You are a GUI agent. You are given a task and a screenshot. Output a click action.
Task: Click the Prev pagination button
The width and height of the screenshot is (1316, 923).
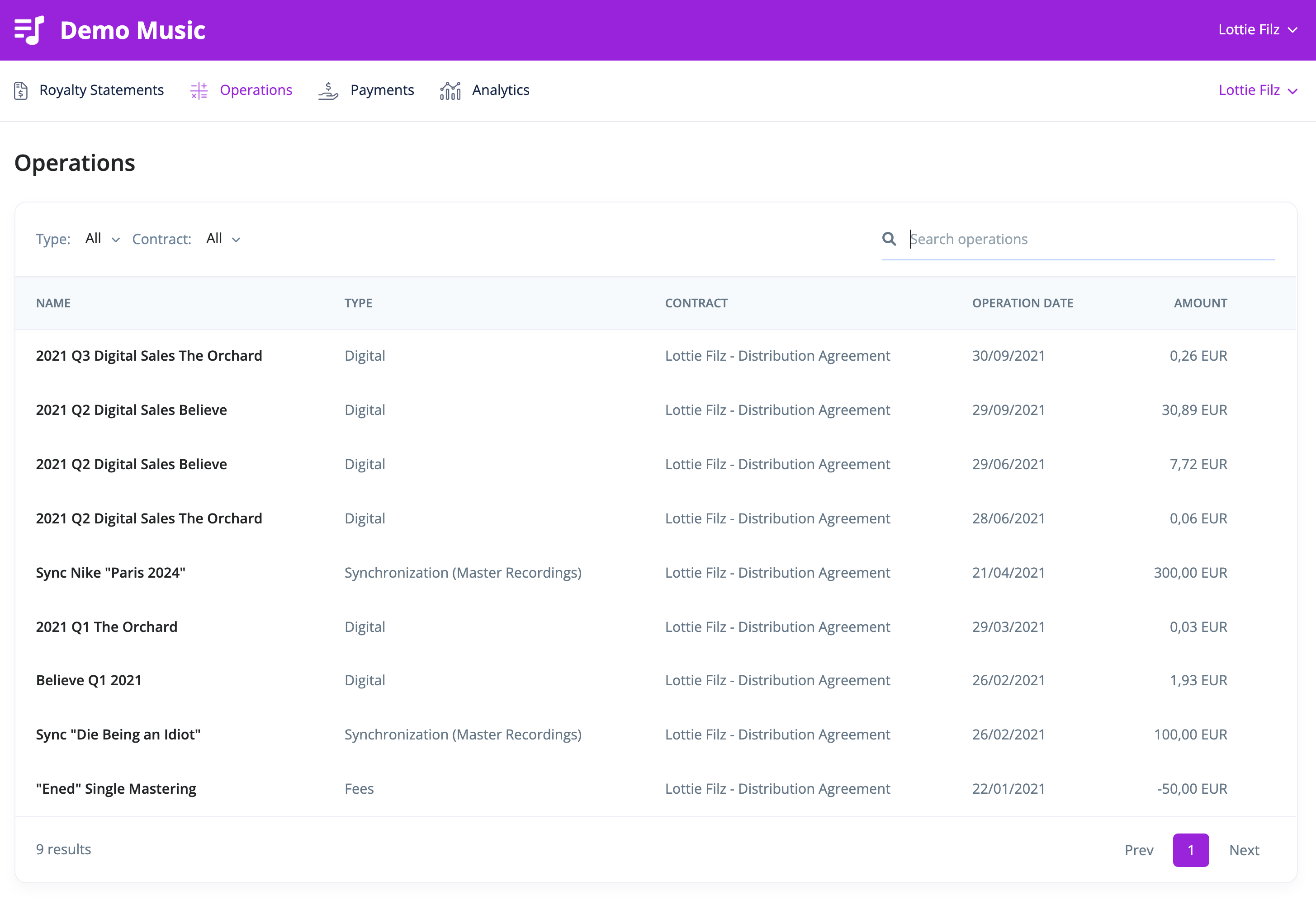[x=1139, y=850]
